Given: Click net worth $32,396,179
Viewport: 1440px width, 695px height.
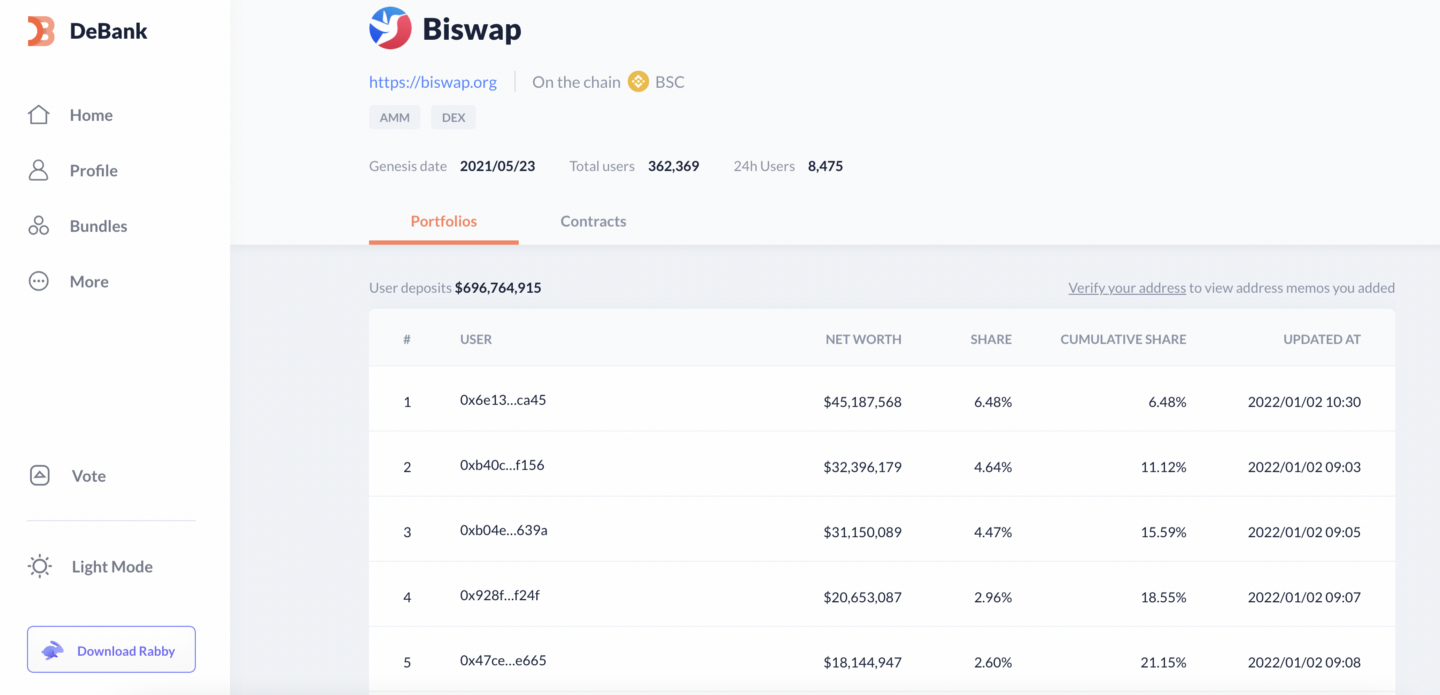Looking at the screenshot, I should pos(862,467).
